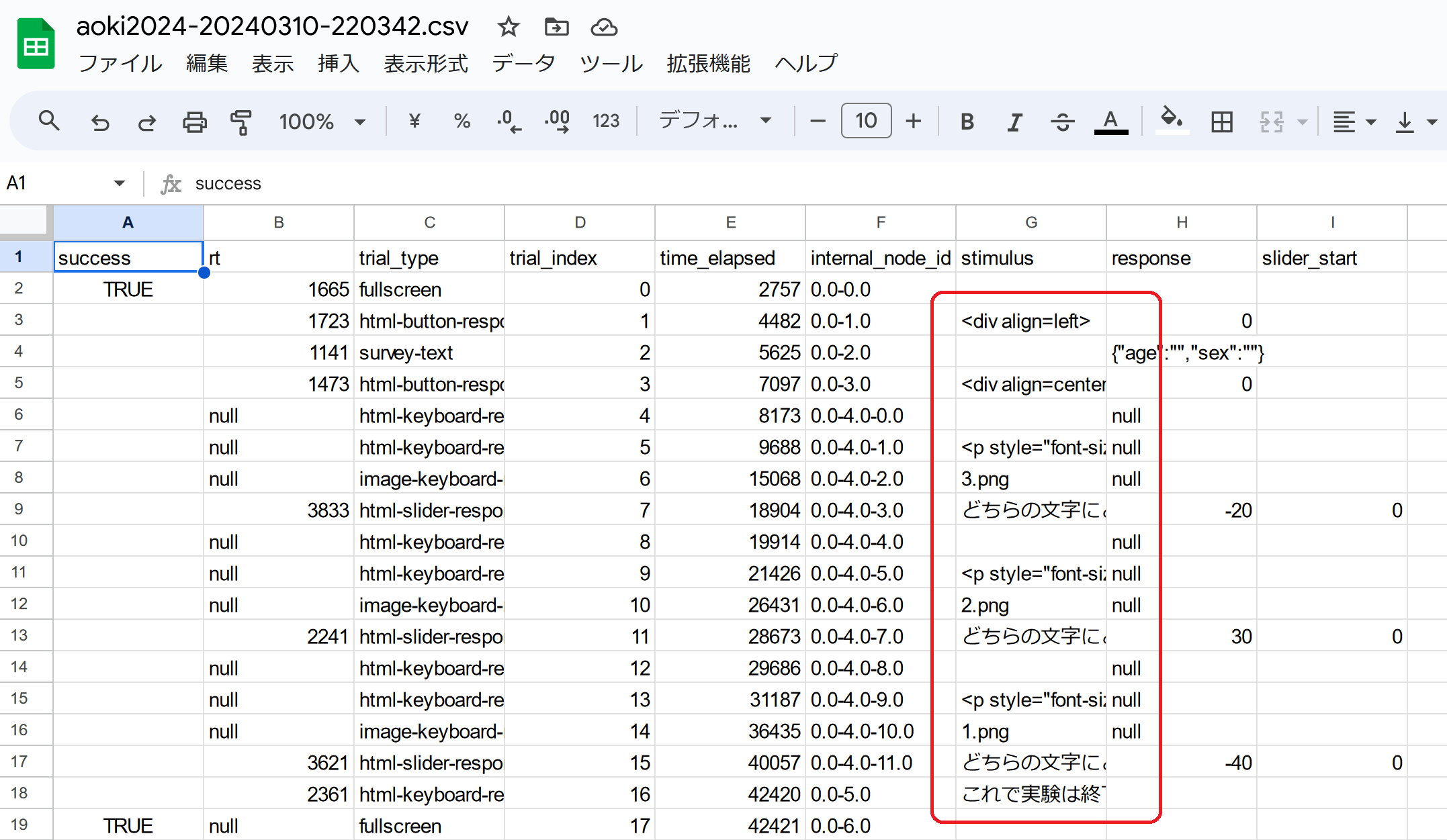Check the document cloud save status

coord(604,28)
